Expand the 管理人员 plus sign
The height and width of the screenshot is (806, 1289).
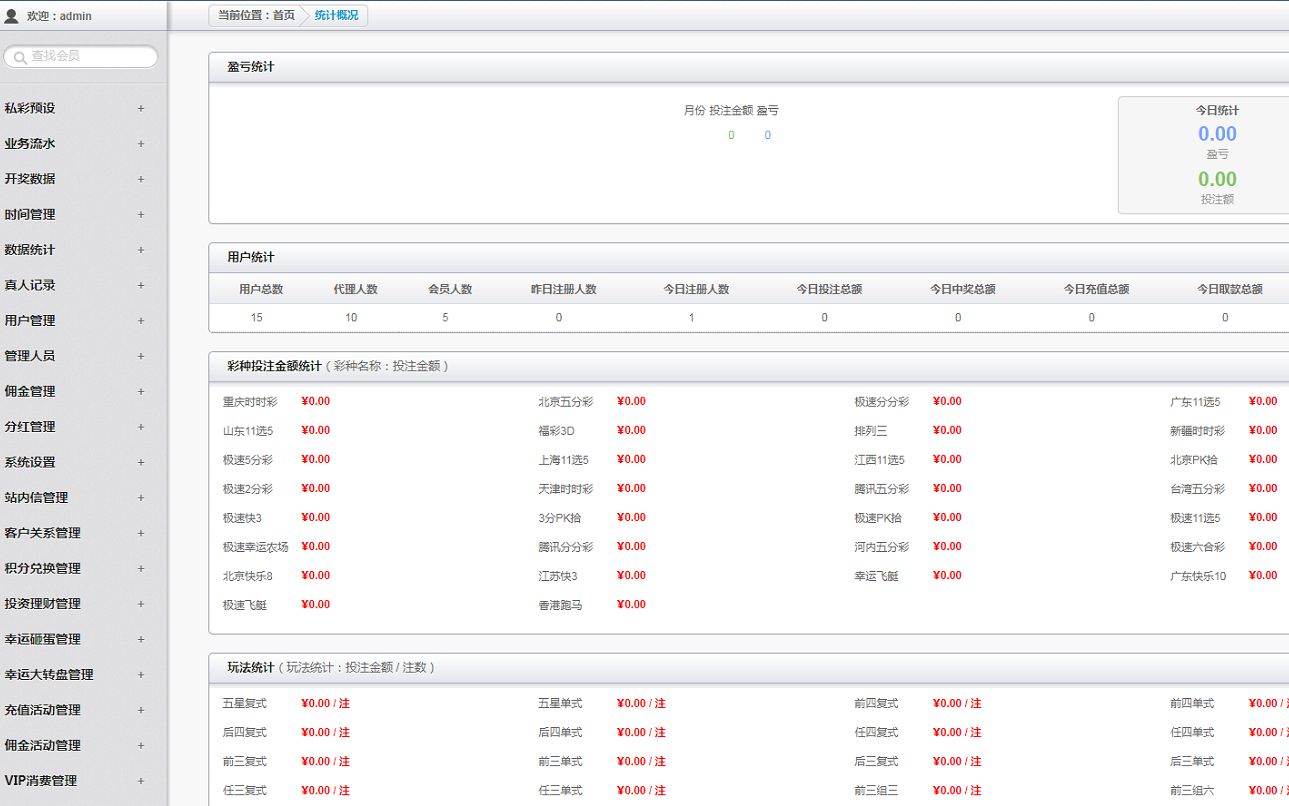141,356
